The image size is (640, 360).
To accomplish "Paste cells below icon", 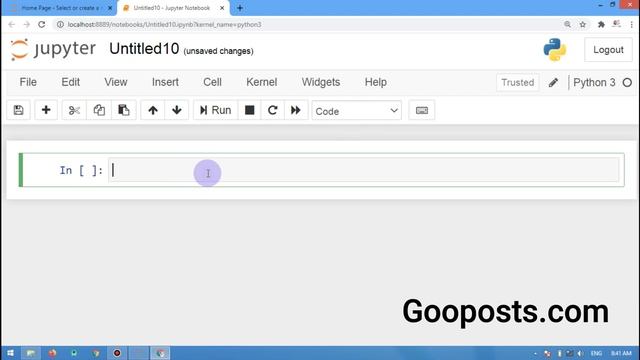I will pyautogui.click(x=123, y=110).
